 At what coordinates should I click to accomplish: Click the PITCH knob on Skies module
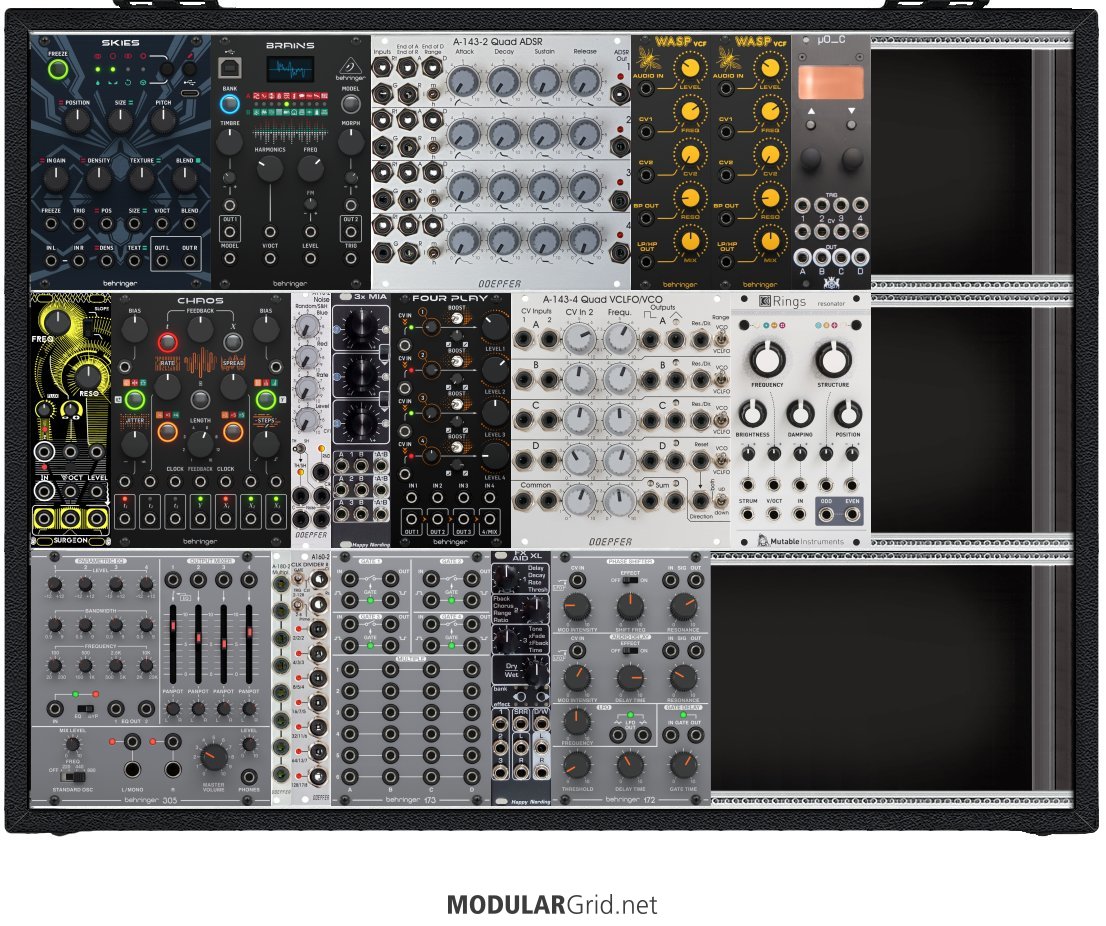[x=163, y=121]
